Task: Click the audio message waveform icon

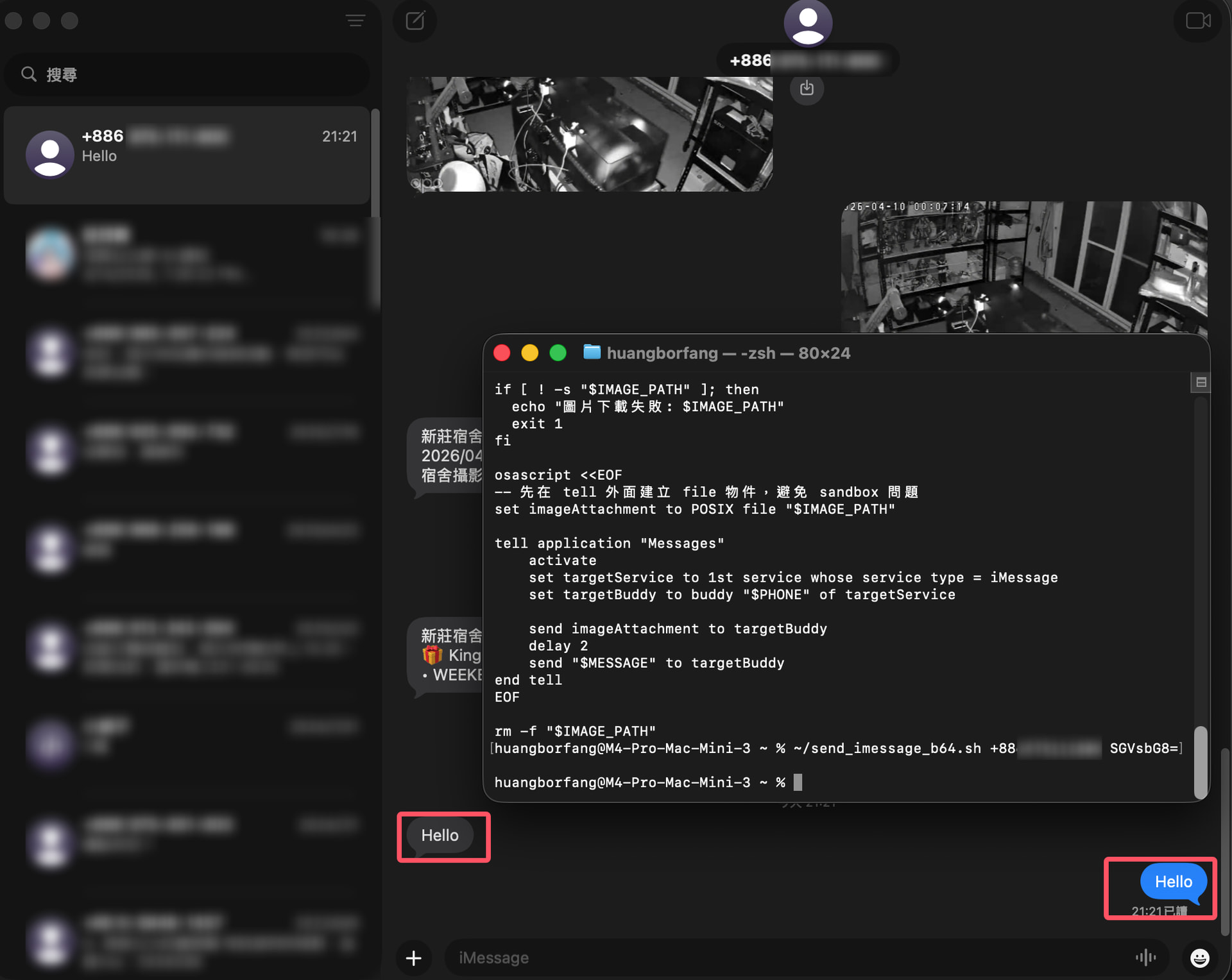Action: point(1145,958)
